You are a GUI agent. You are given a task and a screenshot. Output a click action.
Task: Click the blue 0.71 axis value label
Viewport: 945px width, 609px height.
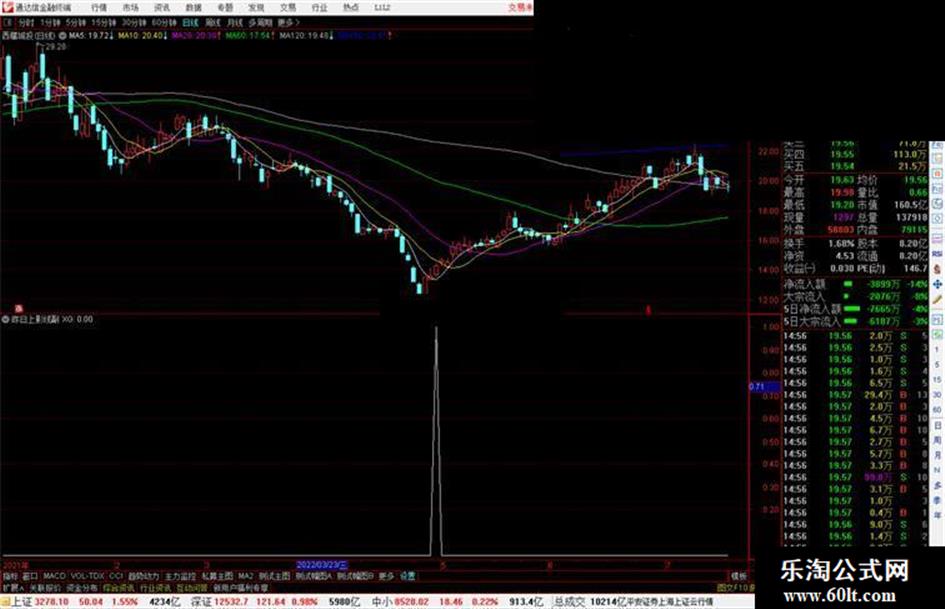765,387
